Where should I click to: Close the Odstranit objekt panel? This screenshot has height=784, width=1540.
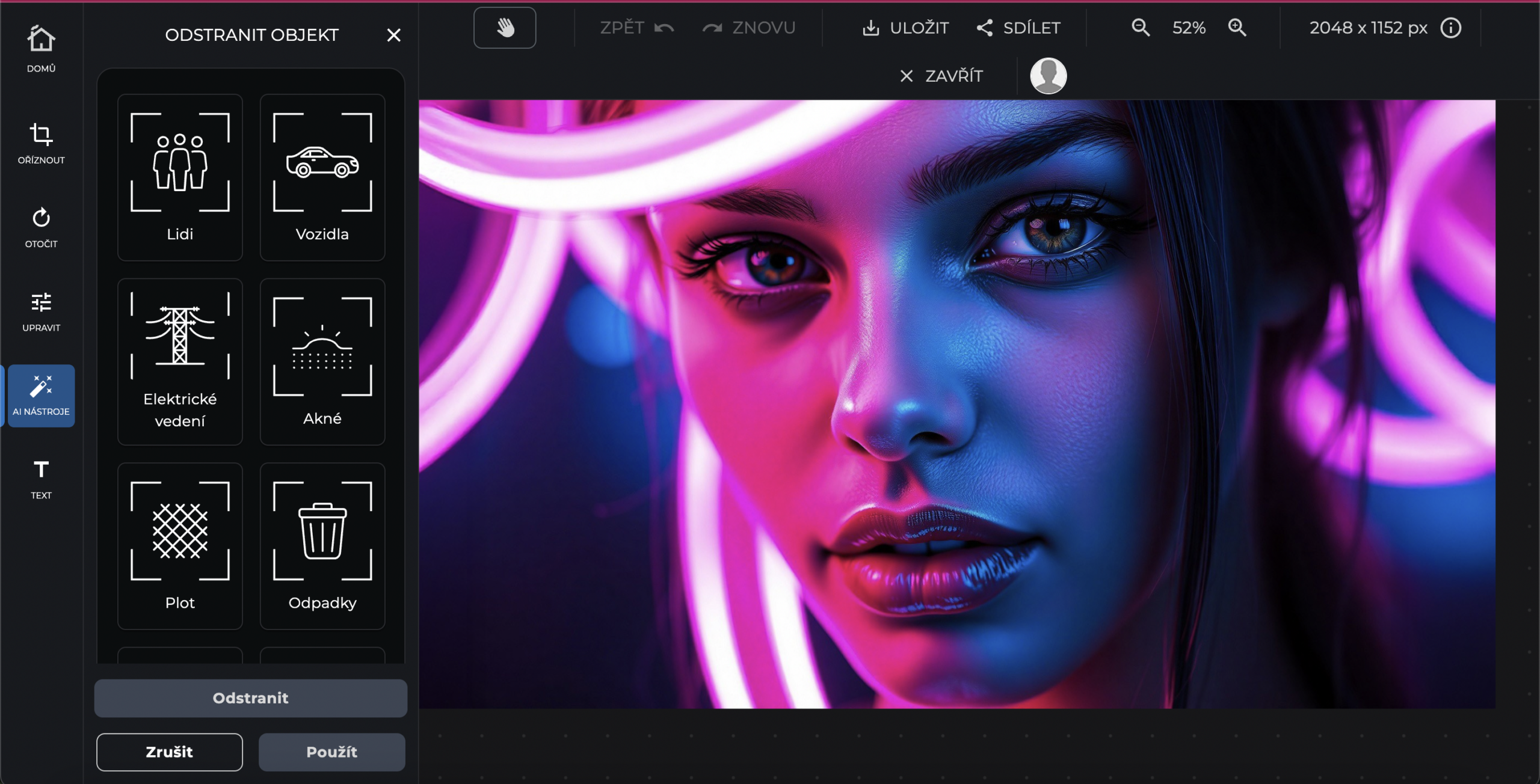(x=393, y=35)
